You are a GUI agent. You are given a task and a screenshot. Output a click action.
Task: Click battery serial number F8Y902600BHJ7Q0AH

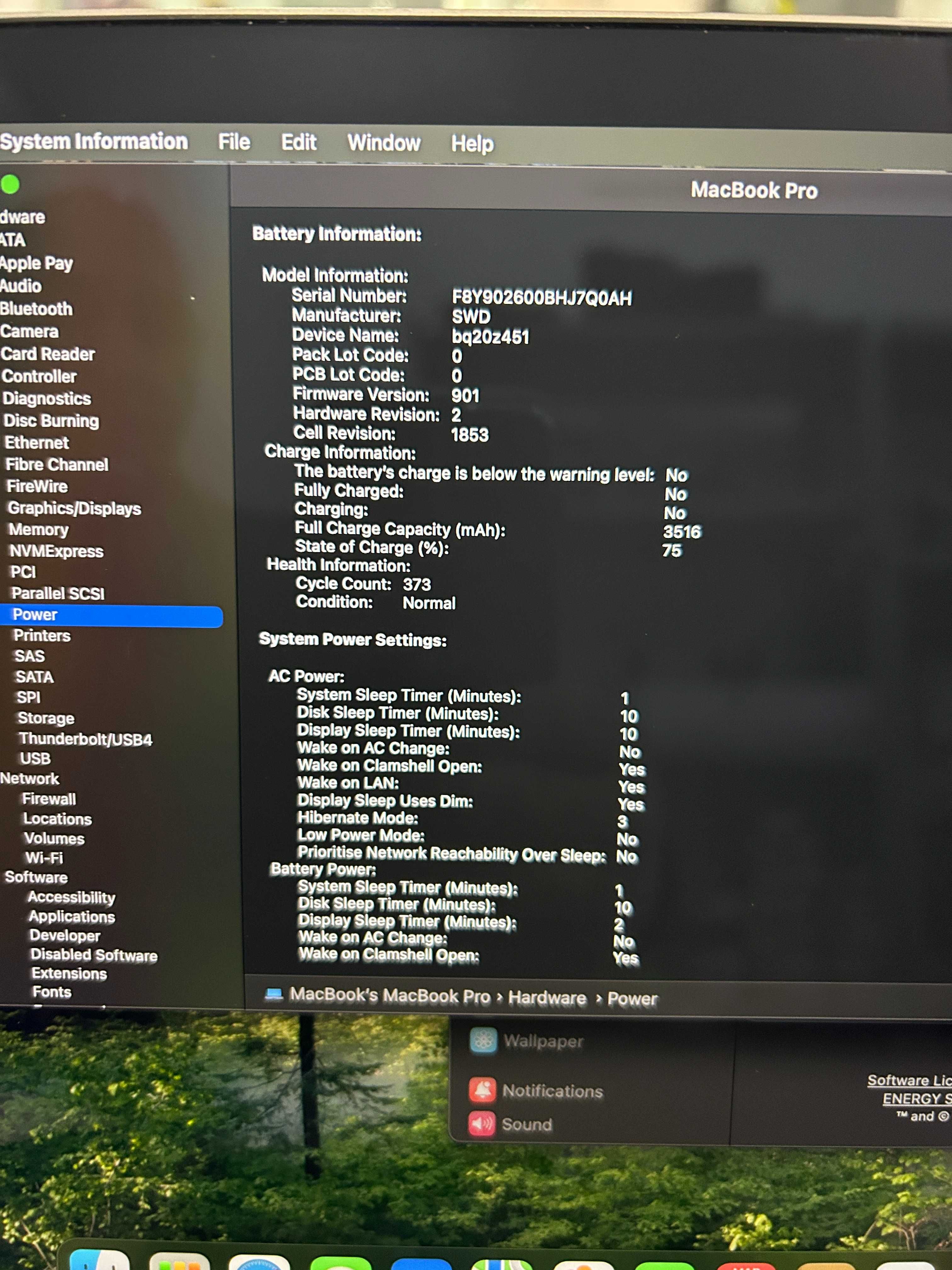pos(542,298)
